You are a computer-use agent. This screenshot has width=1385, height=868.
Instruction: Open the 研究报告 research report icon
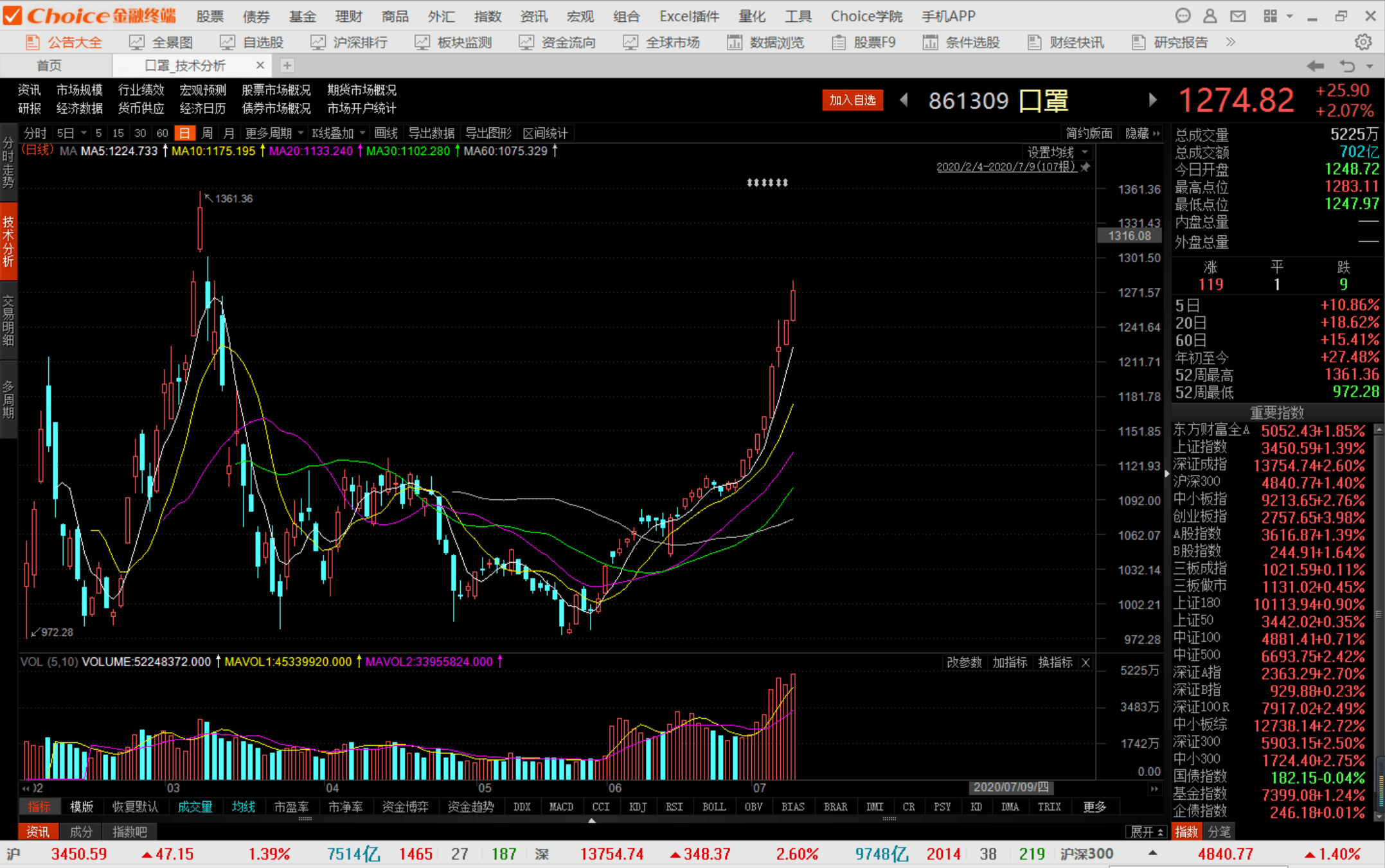(x=1138, y=42)
